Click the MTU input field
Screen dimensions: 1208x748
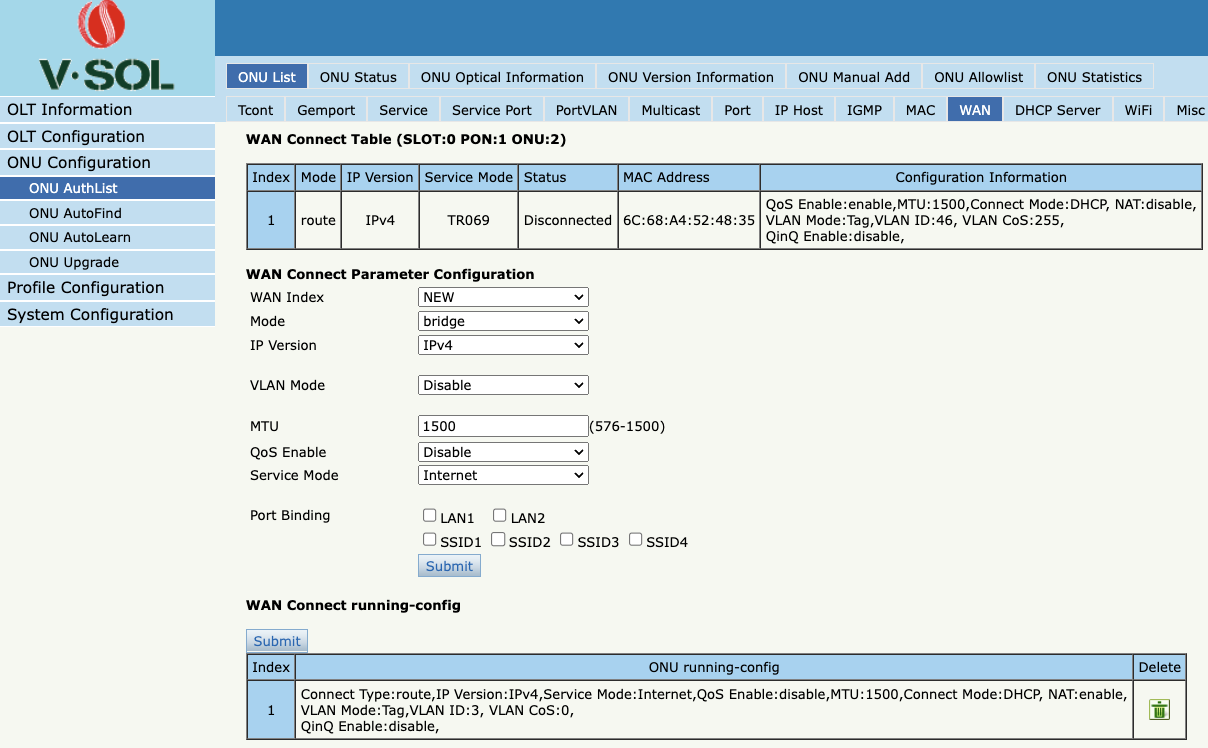pos(503,426)
